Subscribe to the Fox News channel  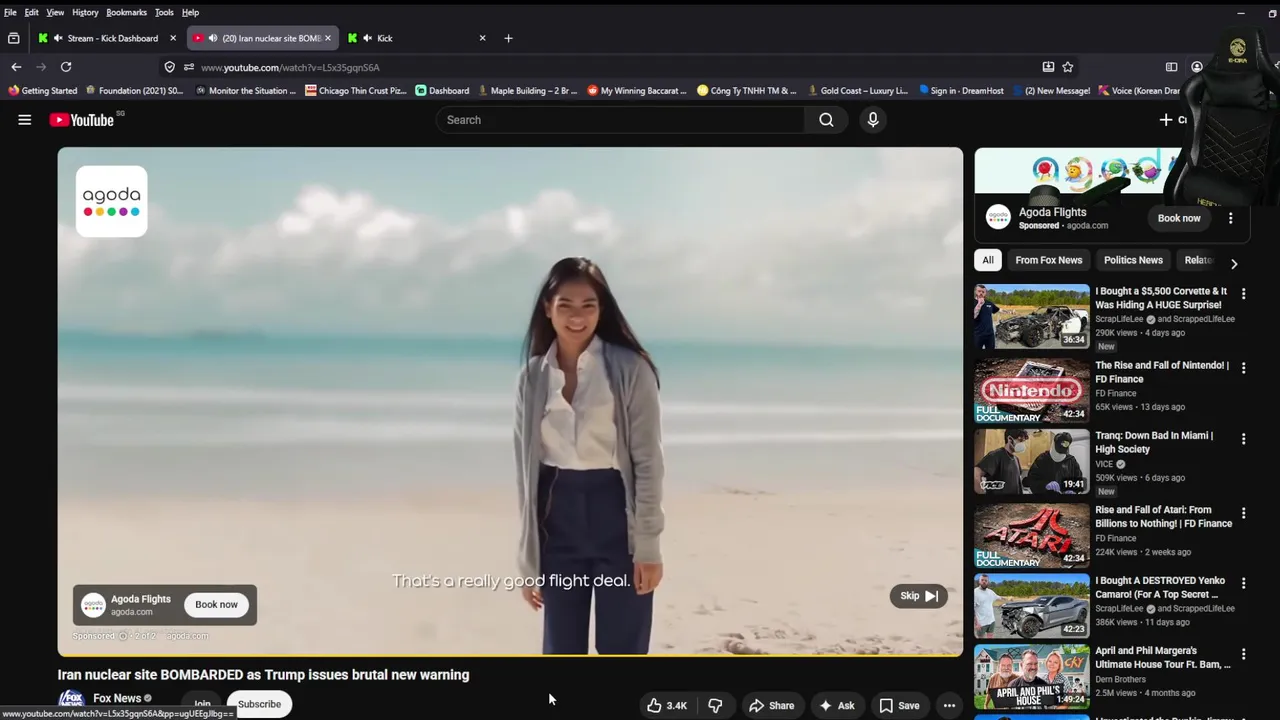pyautogui.click(x=259, y=704)
